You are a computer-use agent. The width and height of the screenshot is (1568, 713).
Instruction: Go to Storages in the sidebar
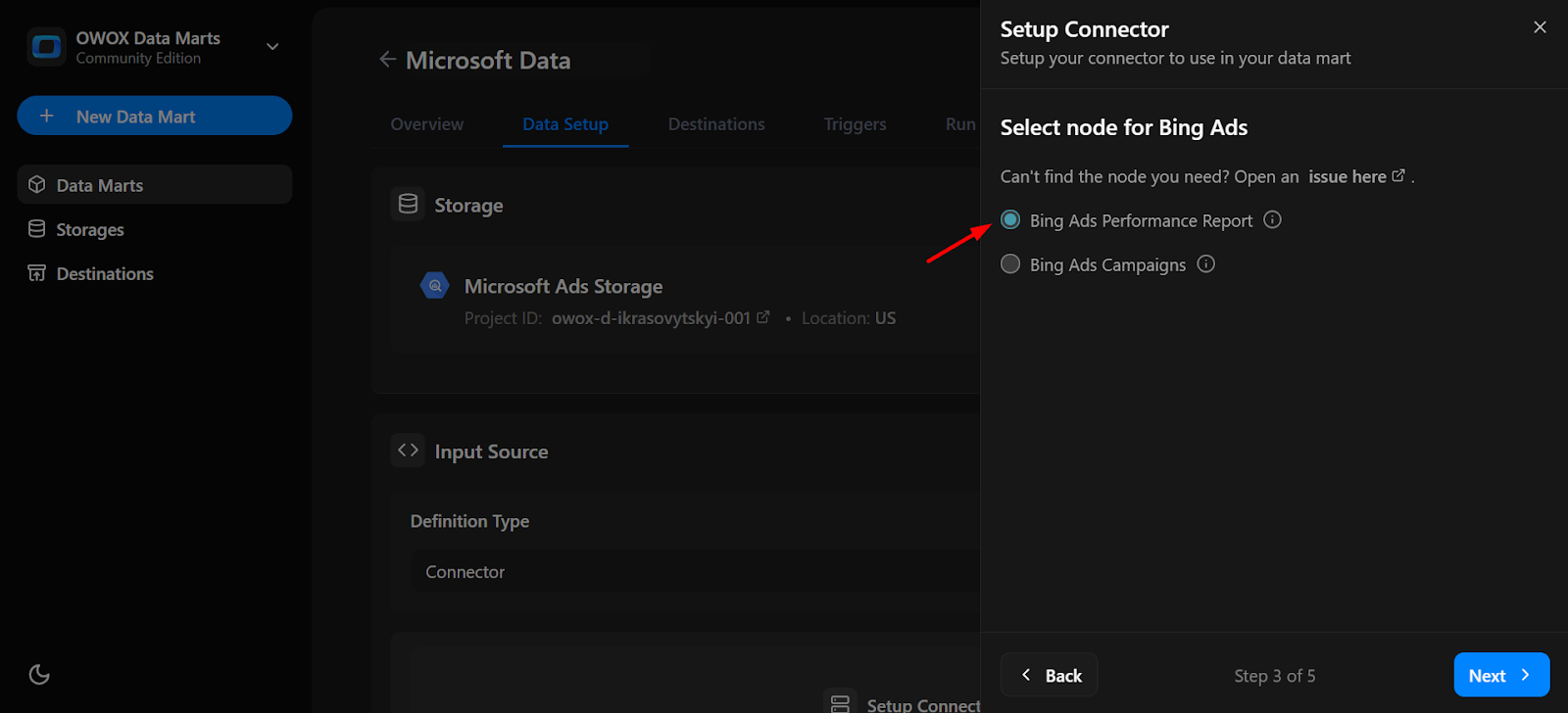[x=90, y=230]
